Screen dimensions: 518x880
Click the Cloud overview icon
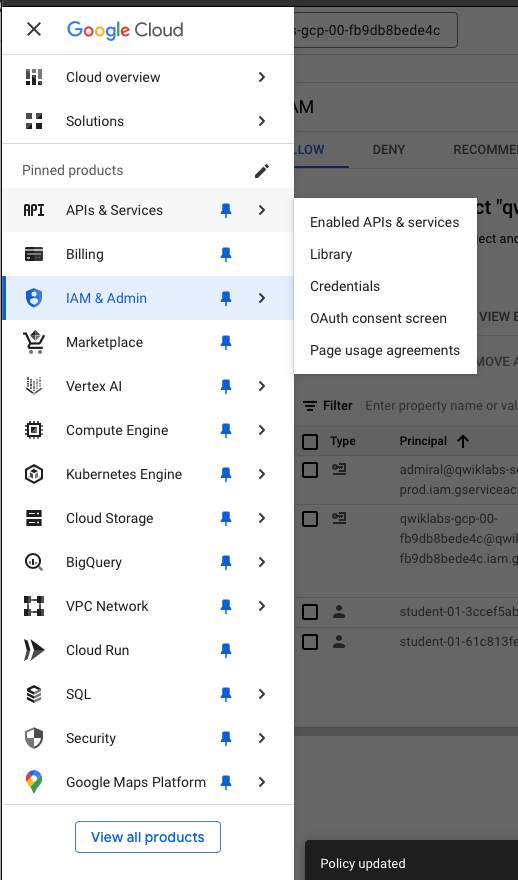tap(34, 77)
